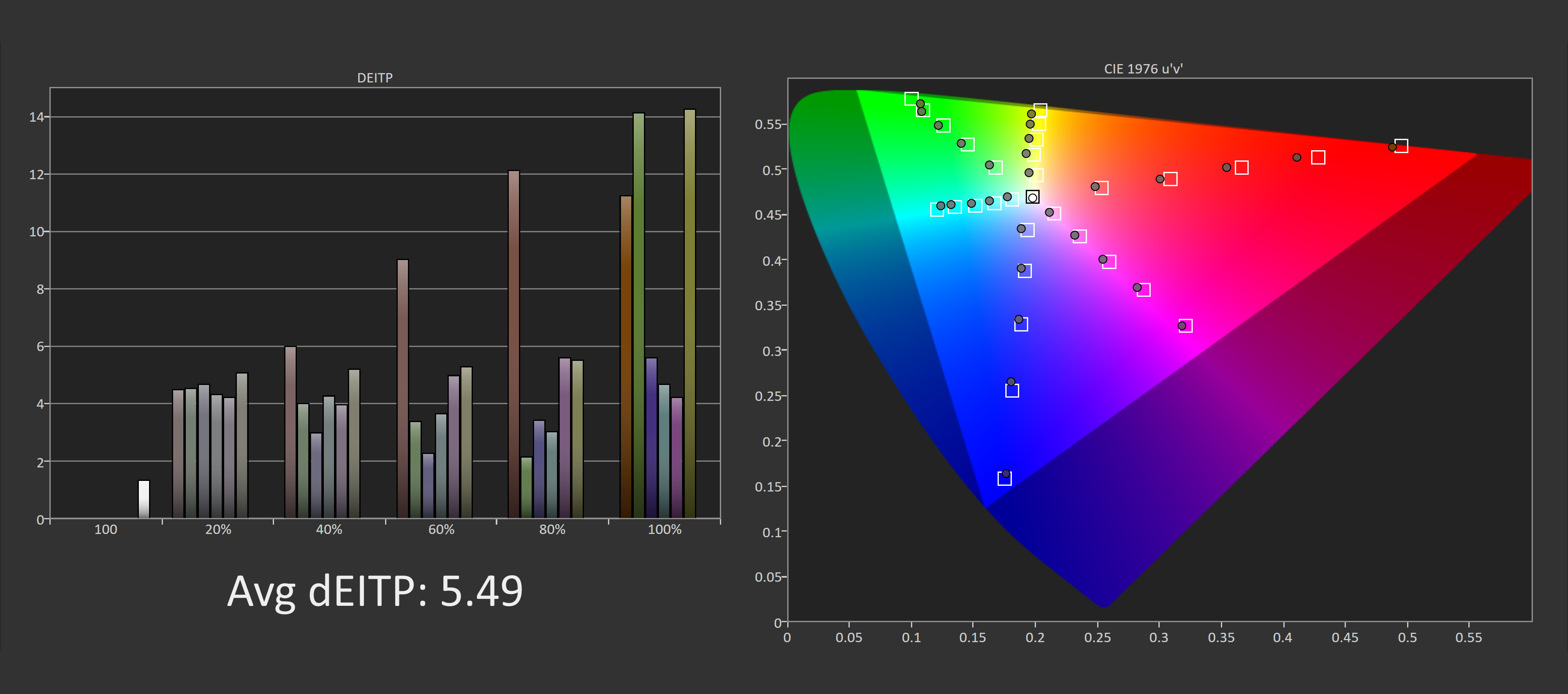Click the DEITP chart title
The image size is (1568, 694).
pos(375,78)
